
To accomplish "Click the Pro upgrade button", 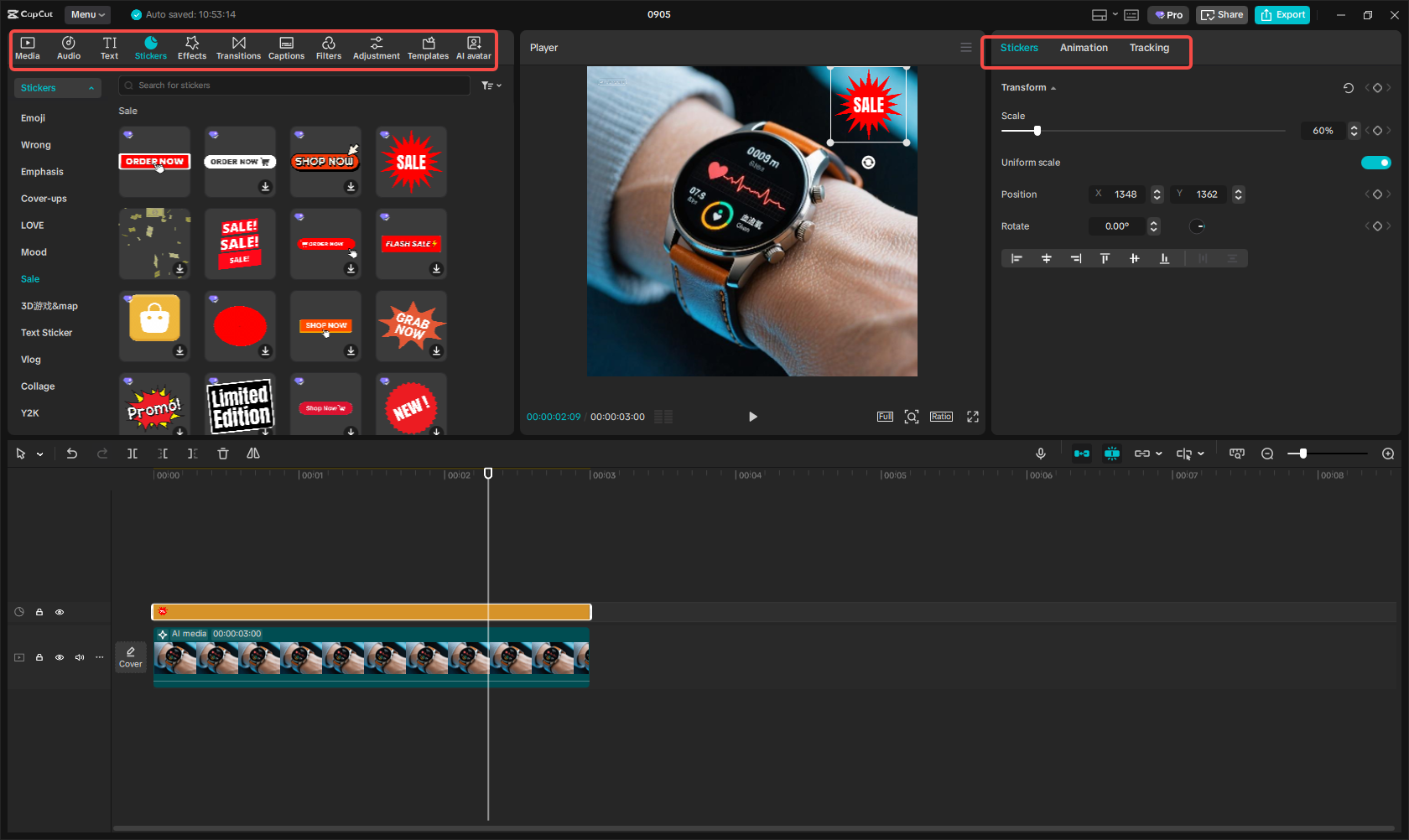I will (1168, 15).
